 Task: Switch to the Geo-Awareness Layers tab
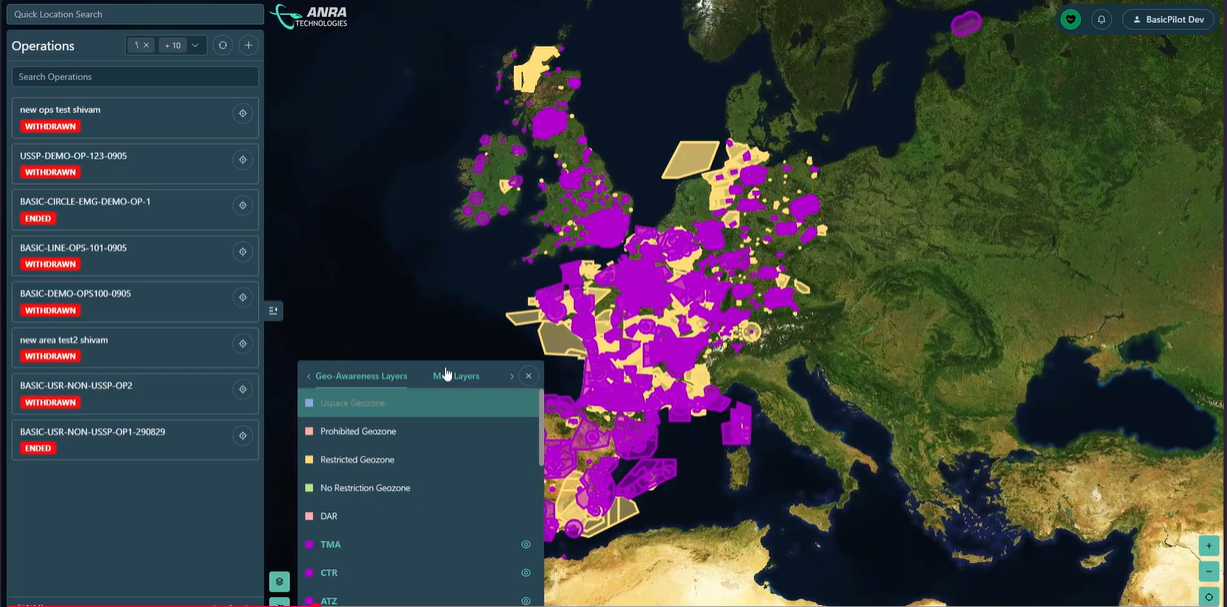tap(361, 376)
